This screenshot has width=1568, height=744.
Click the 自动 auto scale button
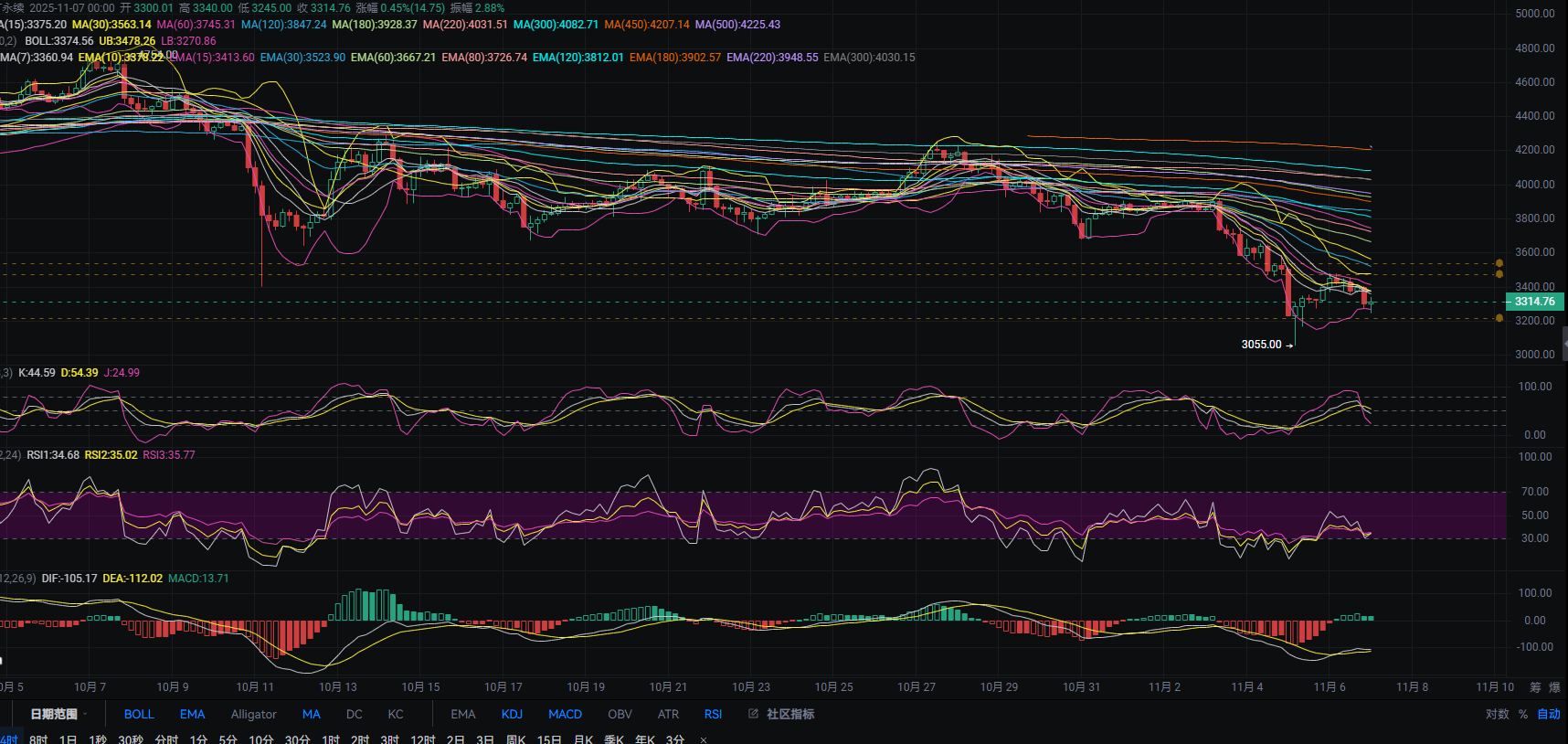(1549, 714)
